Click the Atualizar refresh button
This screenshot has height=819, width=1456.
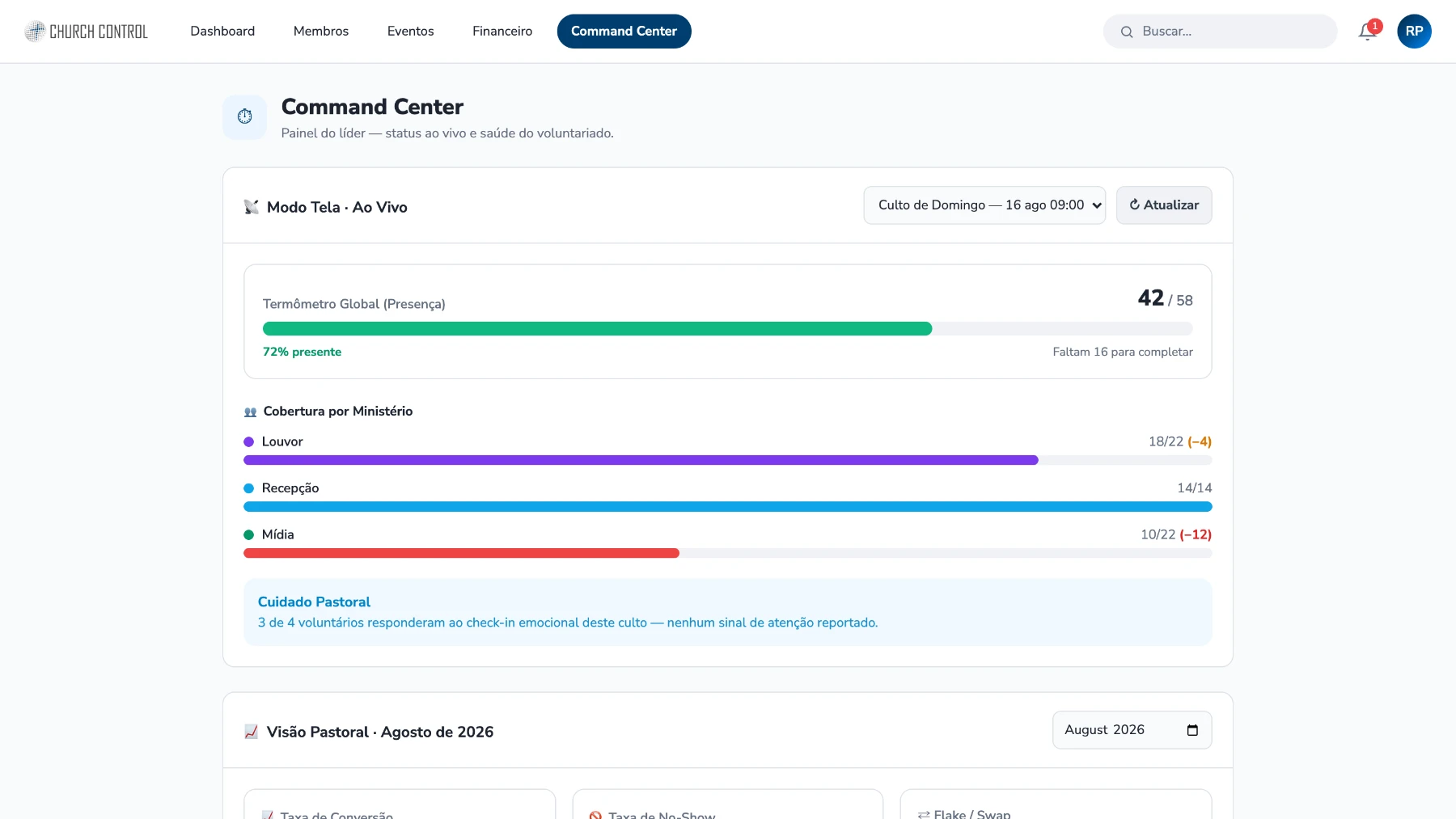coord(1164,205)
